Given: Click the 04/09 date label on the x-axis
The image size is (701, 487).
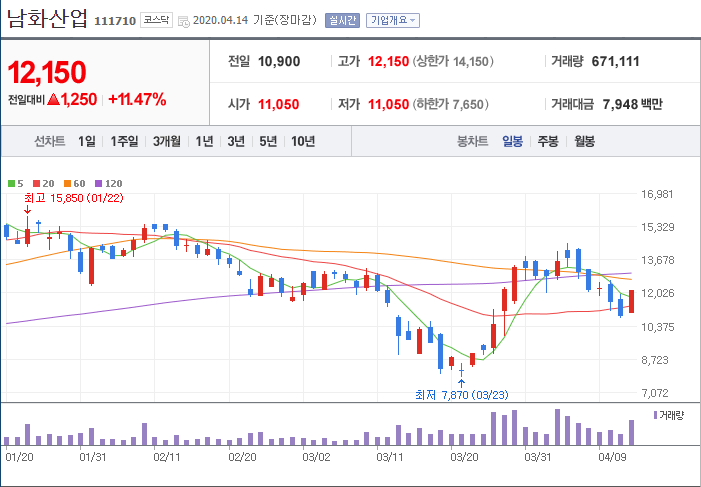Looking at the screenshot, I should tap(612, 457).
